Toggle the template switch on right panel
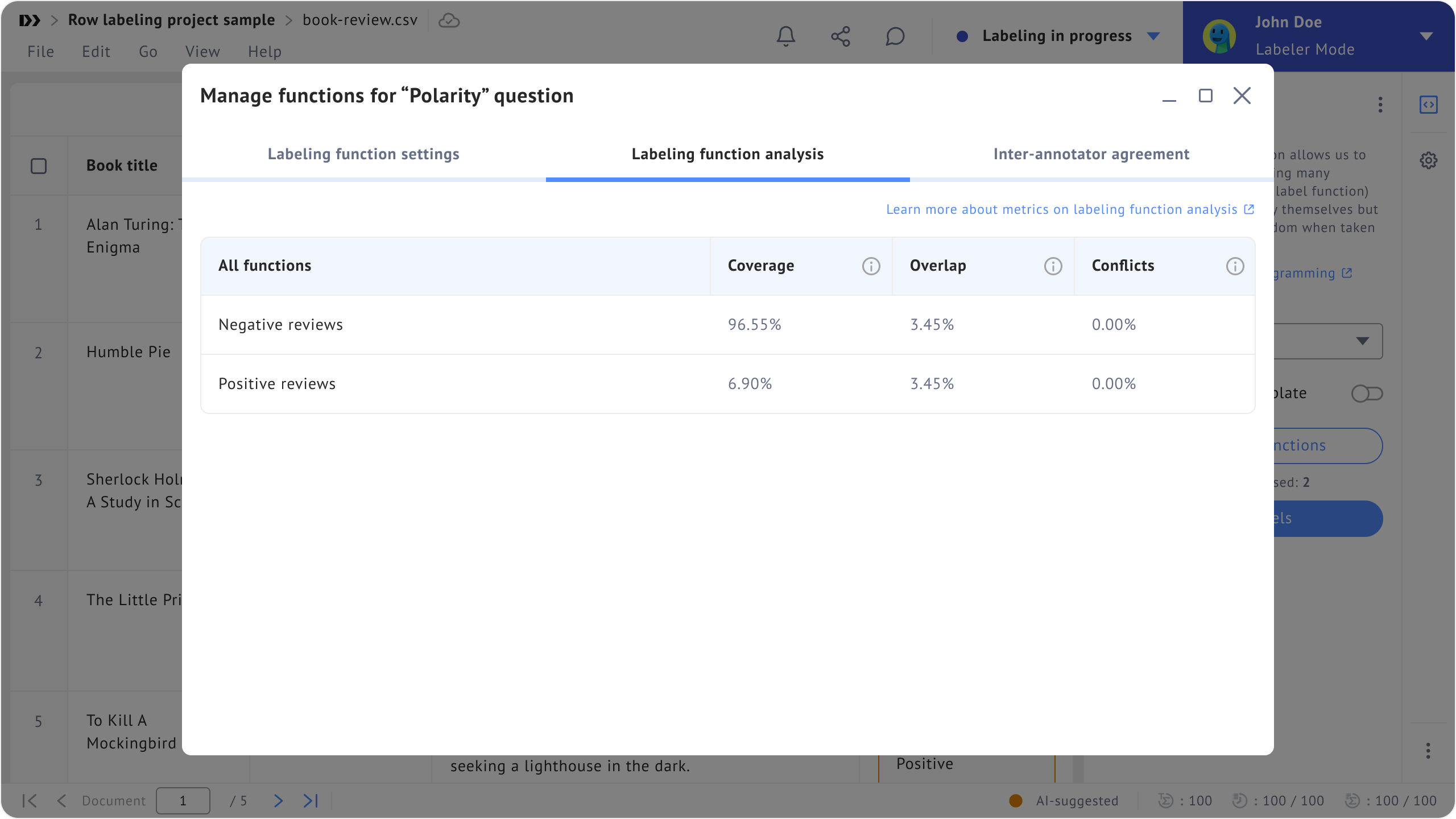Image resolution: width=1456 pixels, height=819 pixels. (x=1367, y=394)
